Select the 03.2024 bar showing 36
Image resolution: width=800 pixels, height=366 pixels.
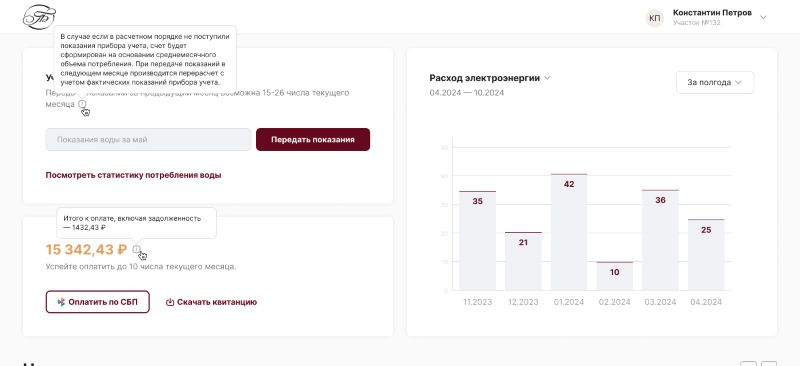pos(660,240)
